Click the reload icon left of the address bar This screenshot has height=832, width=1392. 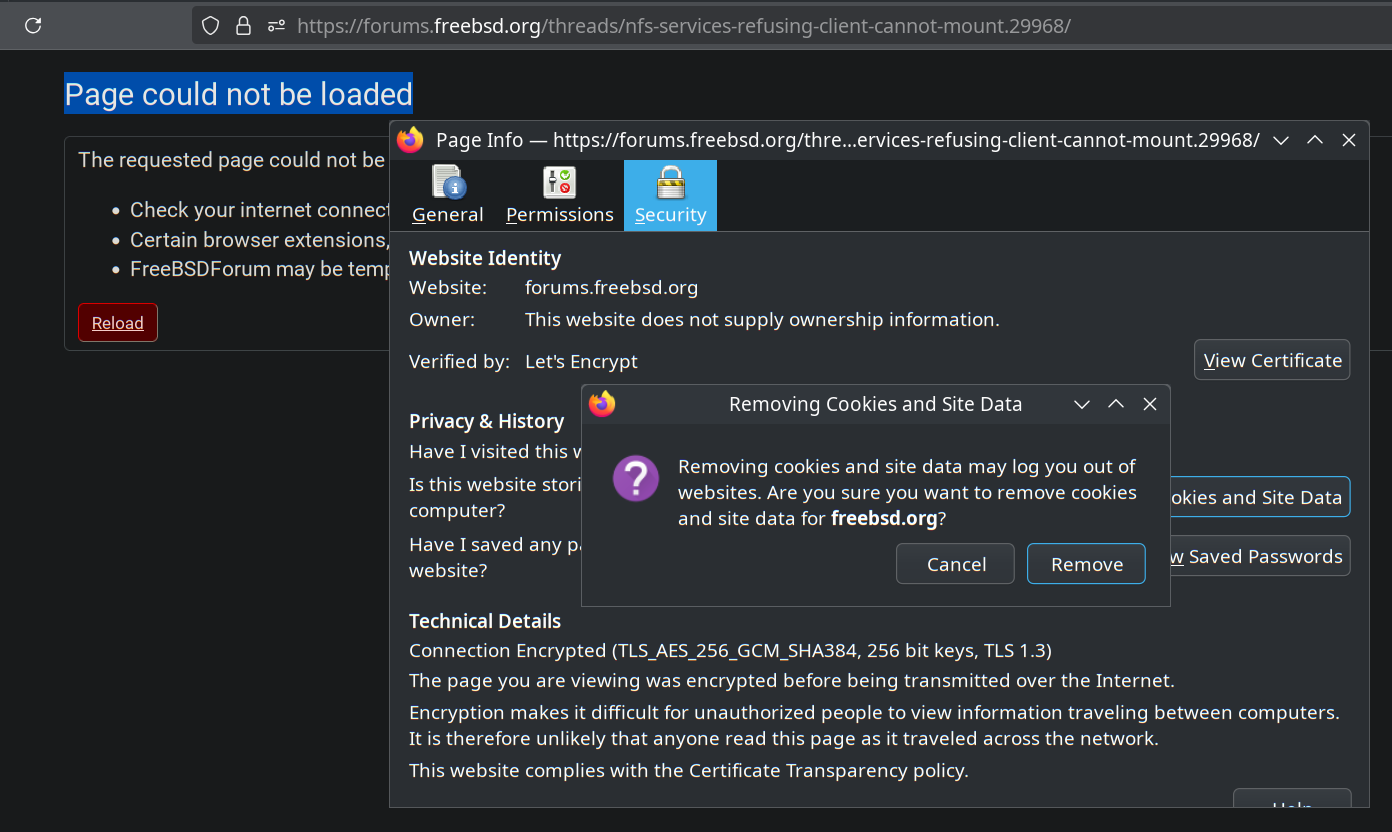coord(34,25)
